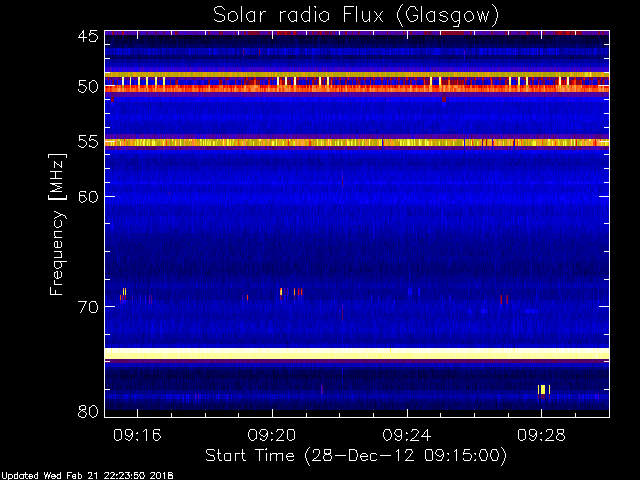Click the "Start Time (28-Dec-12 09:15:00)" label
This screenshot has width=640, height=480.
pos(356,456)
